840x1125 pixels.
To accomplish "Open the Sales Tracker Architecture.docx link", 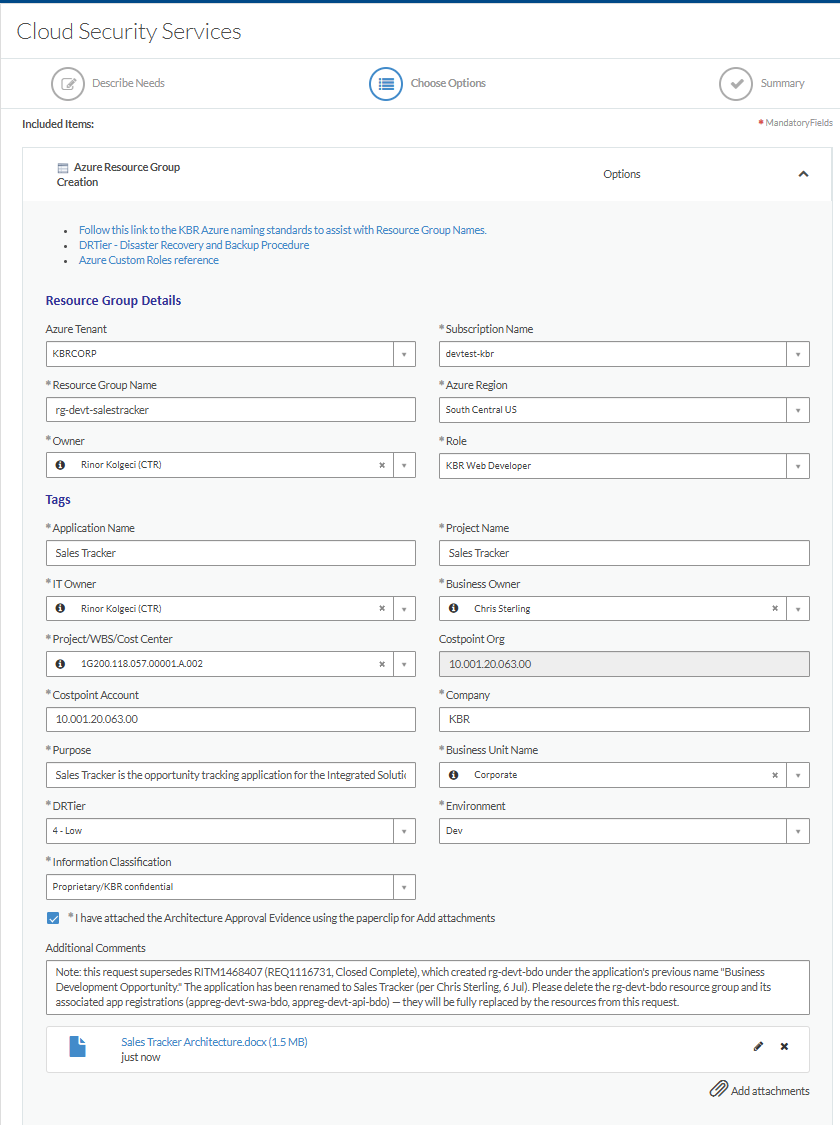I will [x=214, y=1042].
